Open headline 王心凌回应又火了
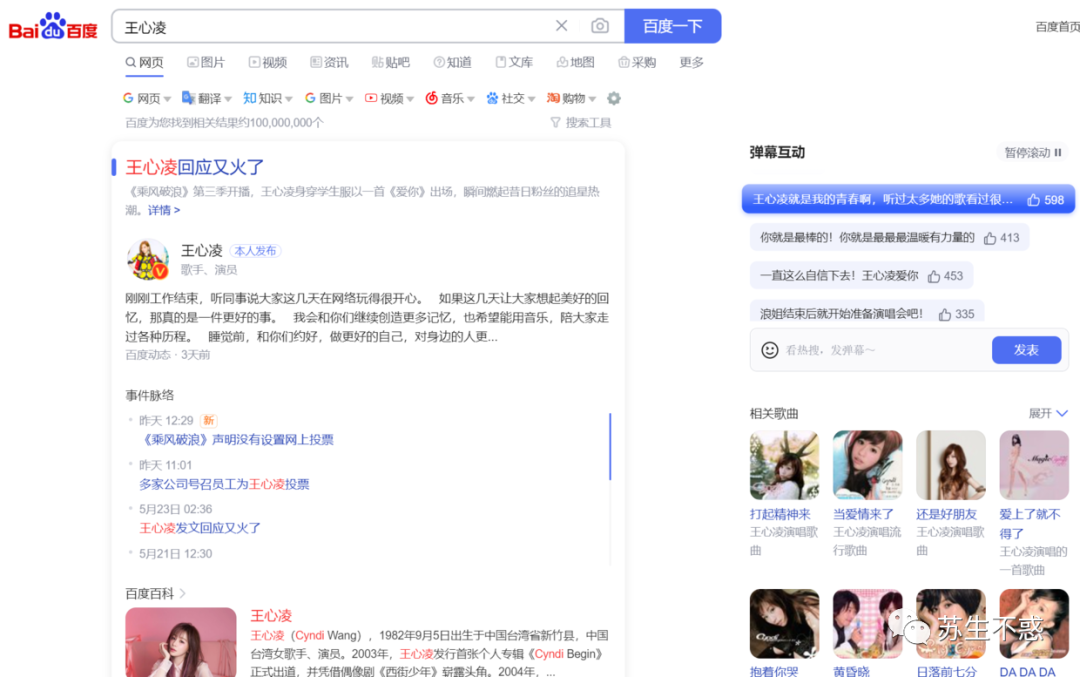The image size is (1080, 677). pos(195,167)
